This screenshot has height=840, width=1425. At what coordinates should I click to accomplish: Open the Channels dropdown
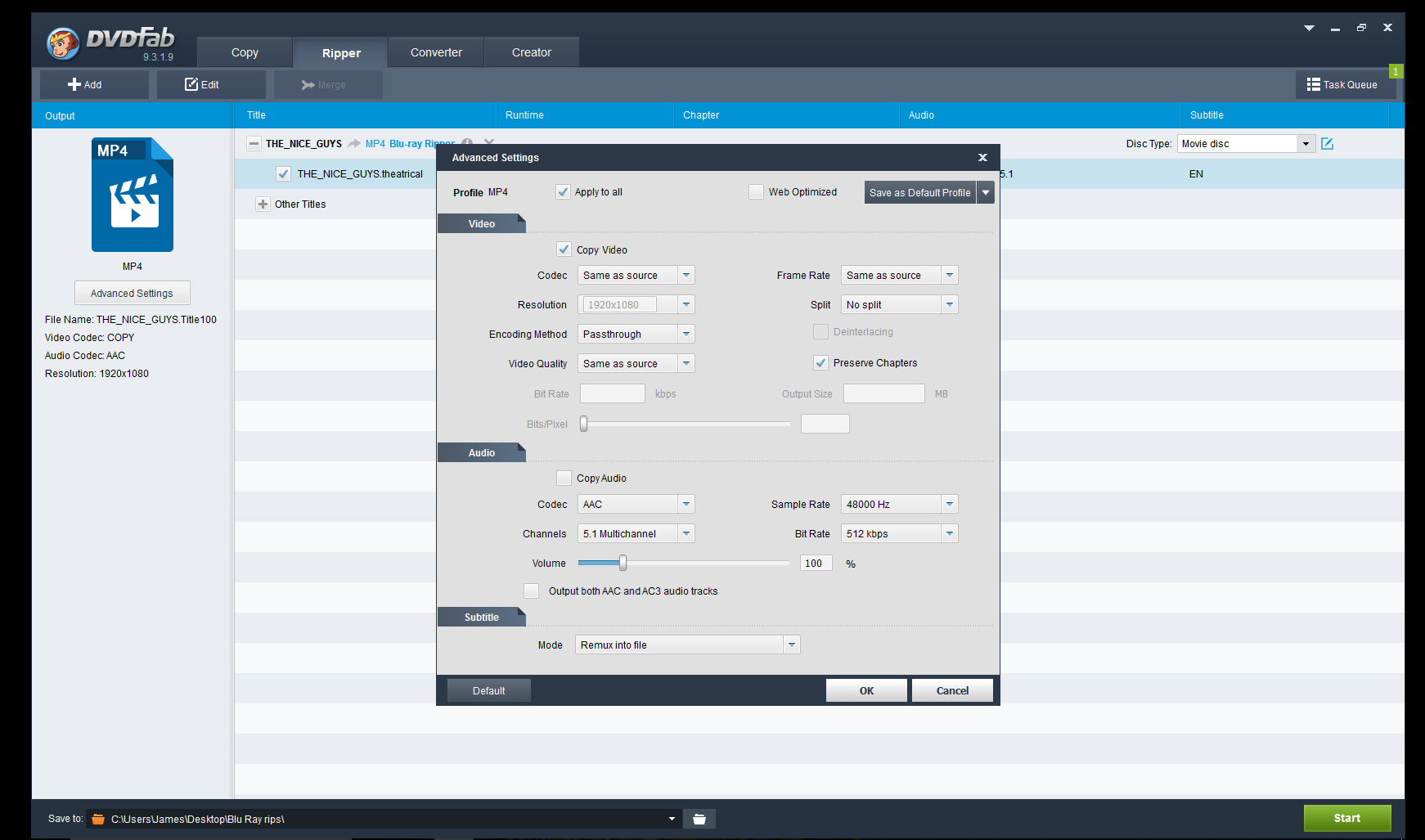coord(636,534)
